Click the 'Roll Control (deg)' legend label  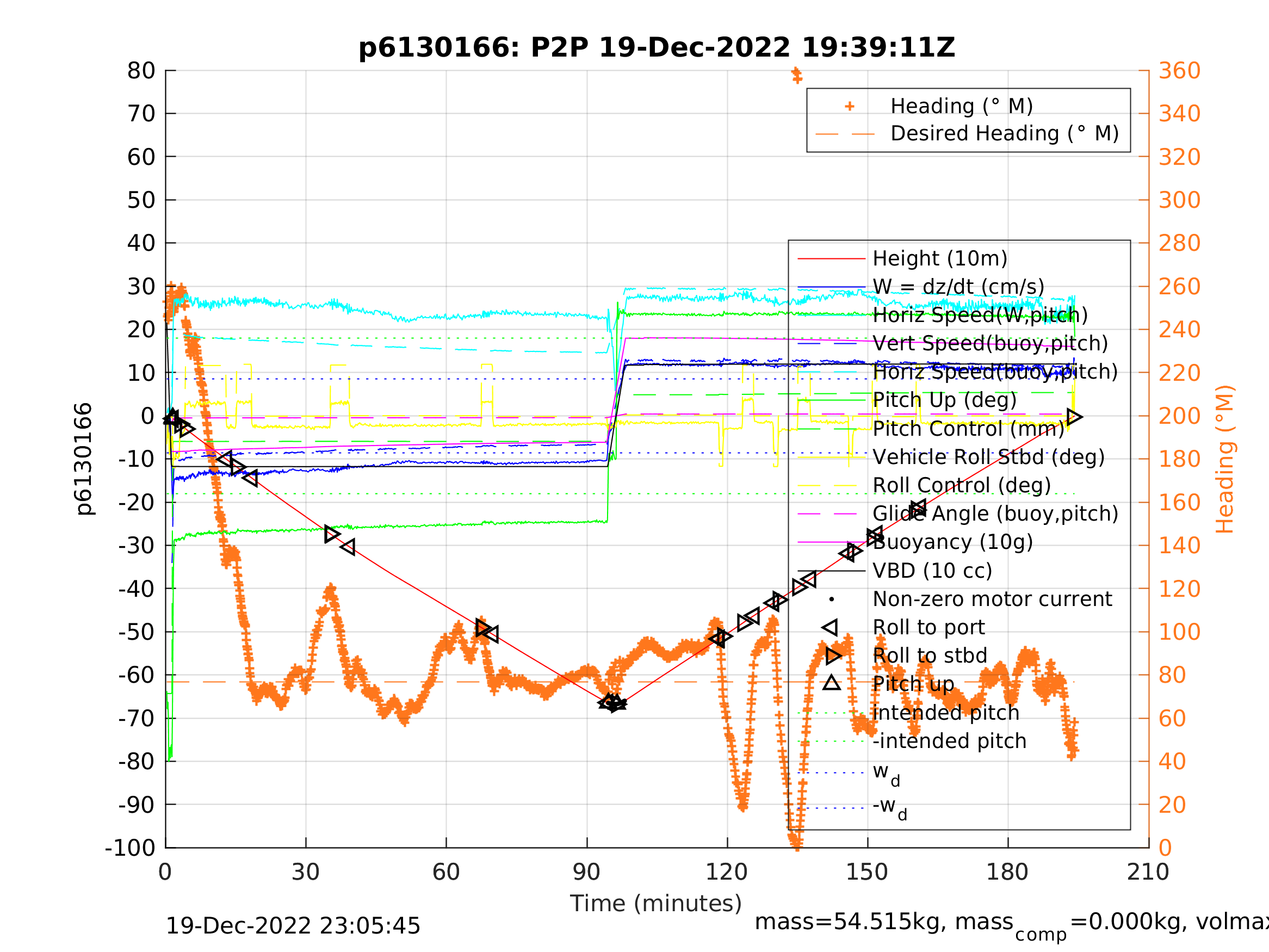[962, 485]
